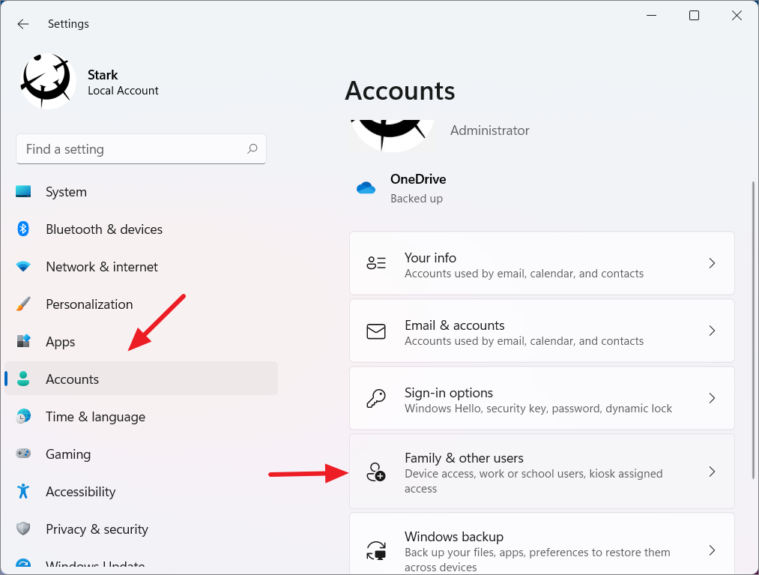Expand Windows backup chevron
This screenshot has width=759, height=575.
pyautogui.click(x=712, y=550)
